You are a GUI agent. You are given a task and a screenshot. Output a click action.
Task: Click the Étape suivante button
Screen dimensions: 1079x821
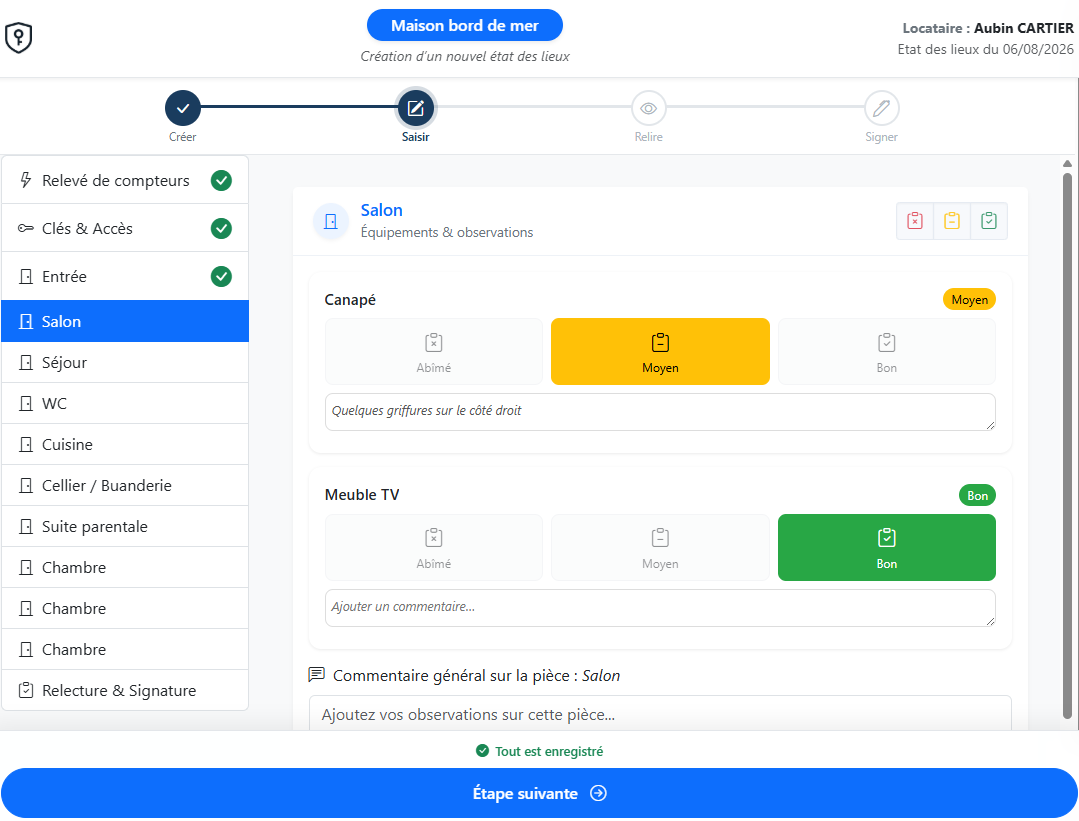[x=540, y=793]
